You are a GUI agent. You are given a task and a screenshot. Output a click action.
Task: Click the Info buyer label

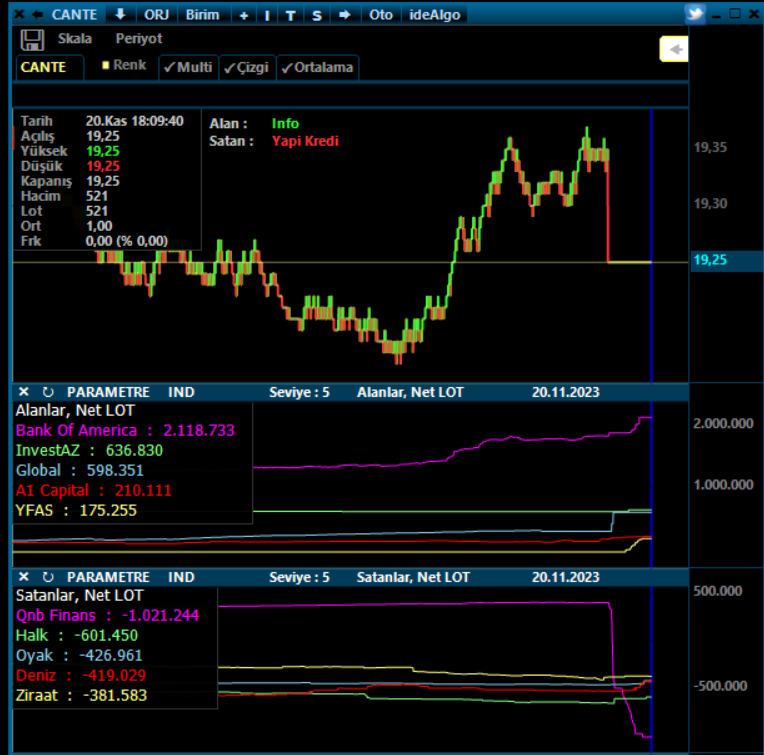coord(285,124)
